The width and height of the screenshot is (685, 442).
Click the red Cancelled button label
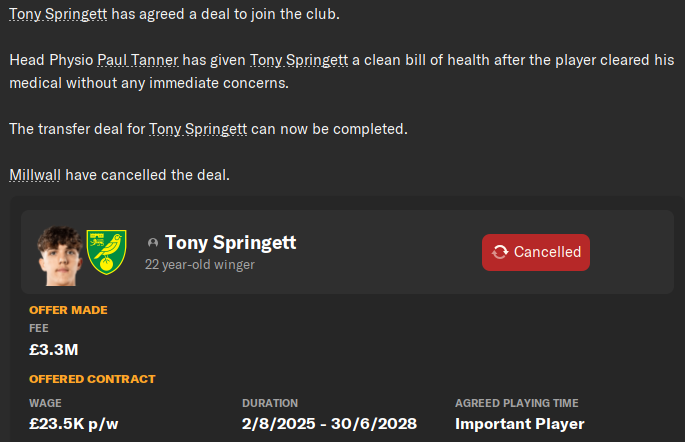[547, 252]
